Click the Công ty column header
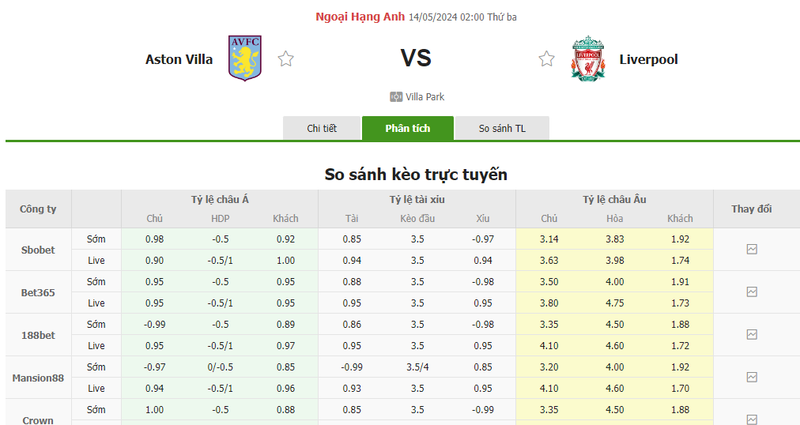This screenshot has height=425, width=800. tap(38, 209)
